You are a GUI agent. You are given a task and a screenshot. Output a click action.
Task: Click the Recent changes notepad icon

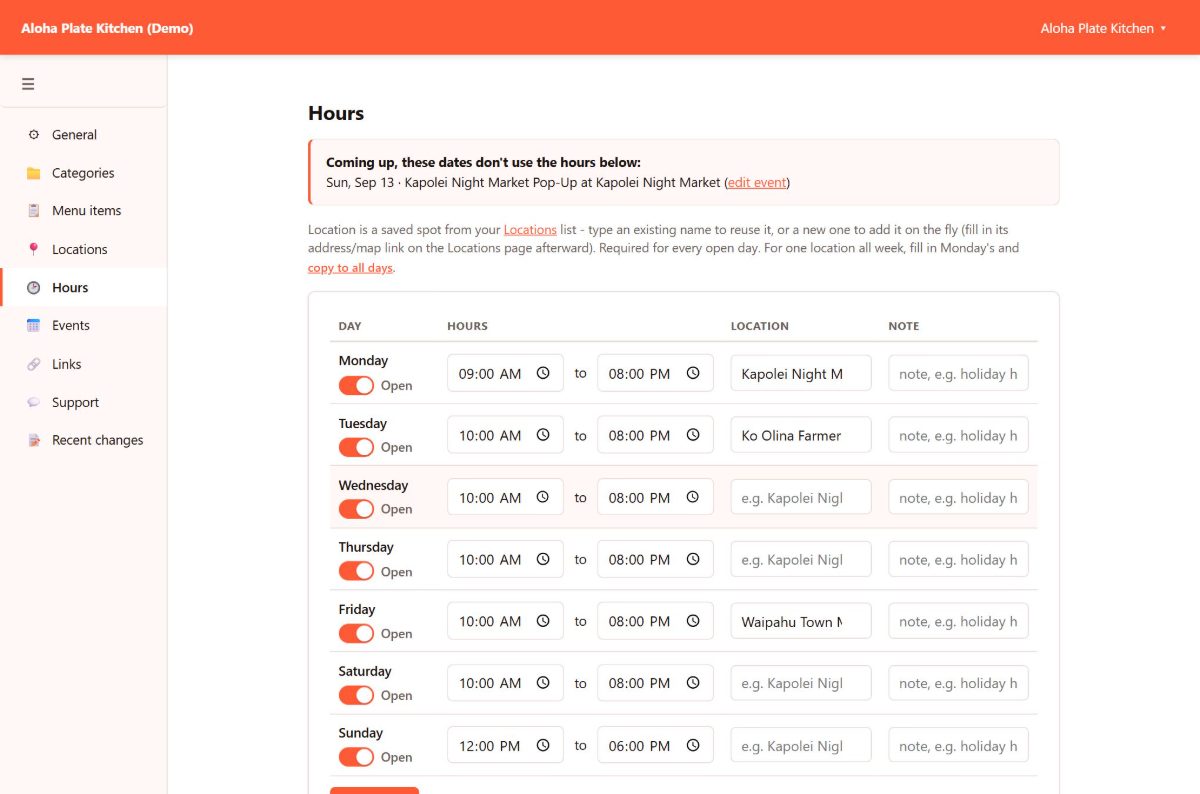tap(34, 440)
